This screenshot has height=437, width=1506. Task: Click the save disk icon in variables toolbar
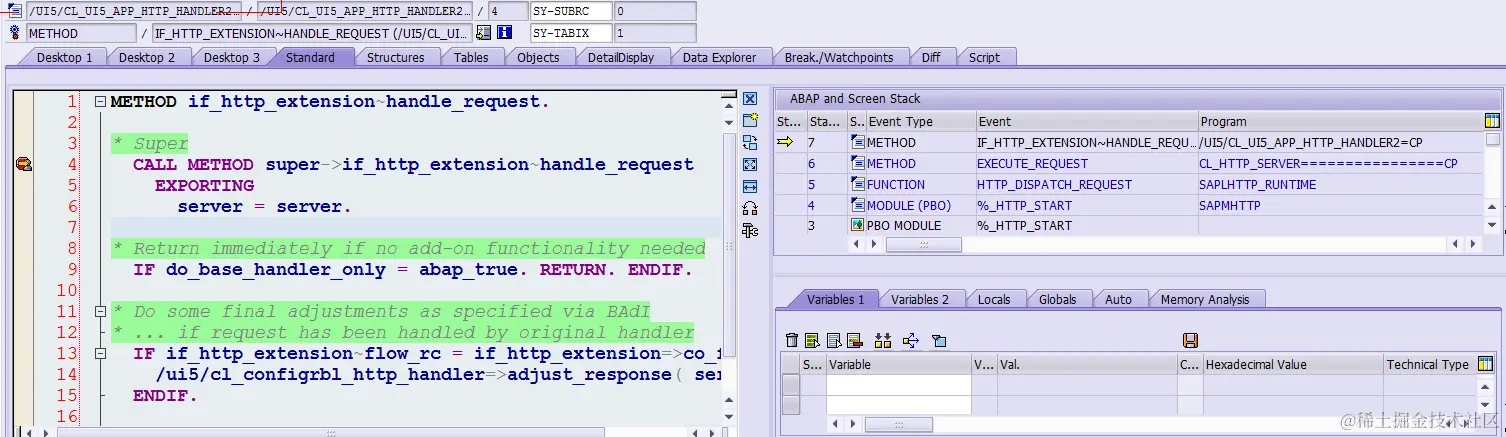(x=1190, y=341)
